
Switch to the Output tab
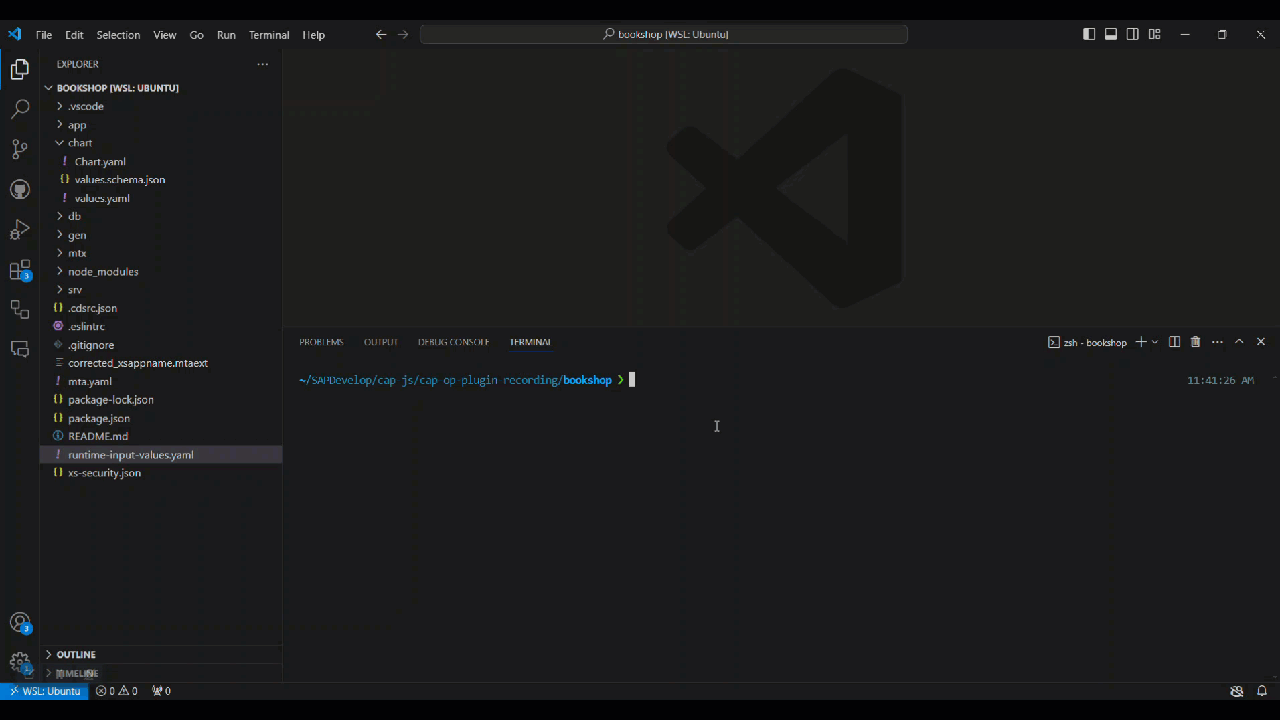[381, 342]
